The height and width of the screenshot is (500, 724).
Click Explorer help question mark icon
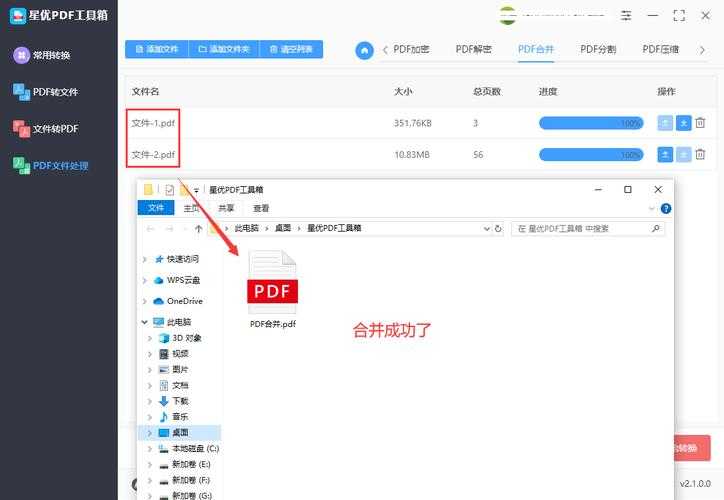(x=666, y=209)
